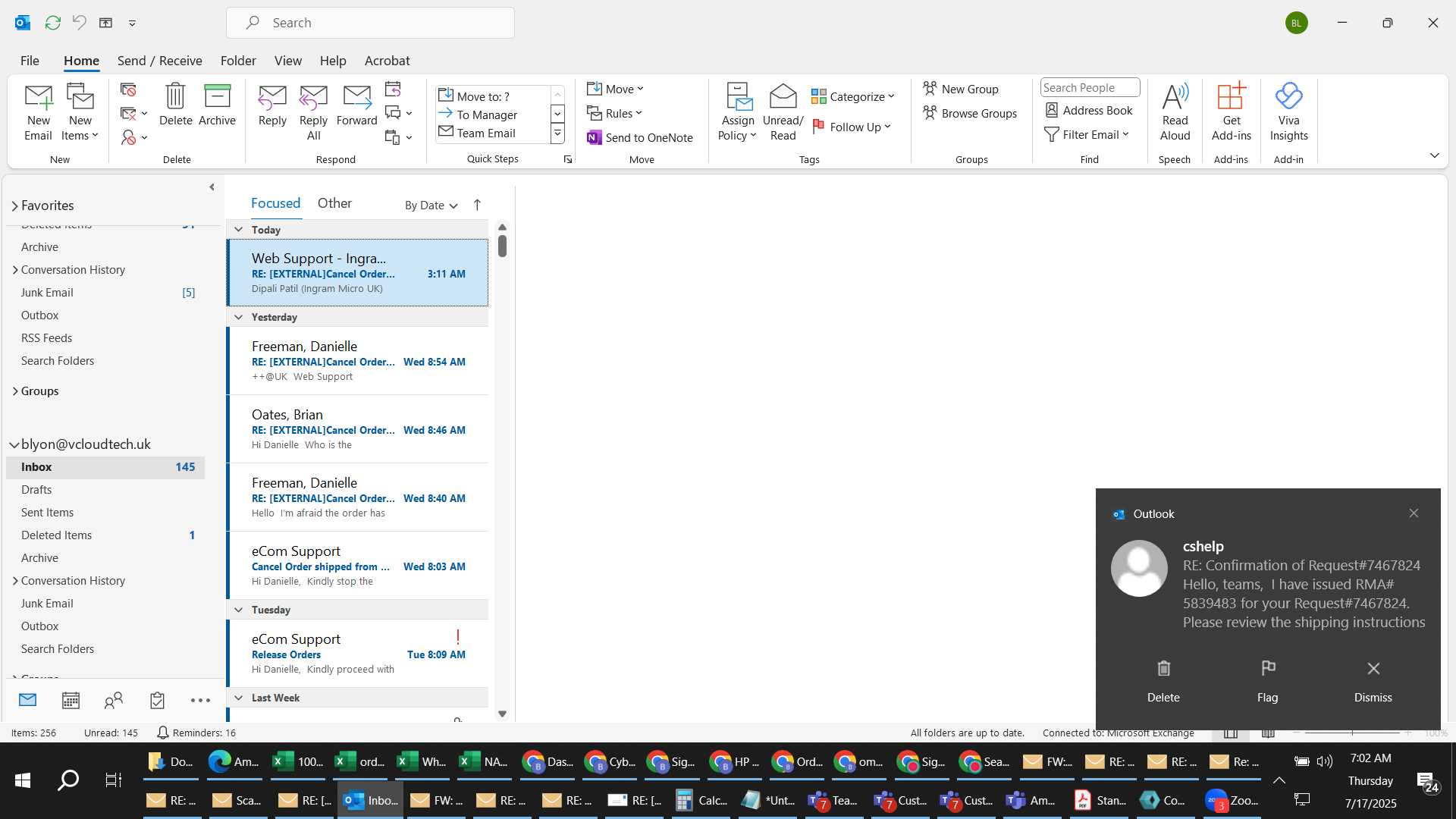
Task: Click Reply All in the ribbon
Action: click(x=313, y=112)
